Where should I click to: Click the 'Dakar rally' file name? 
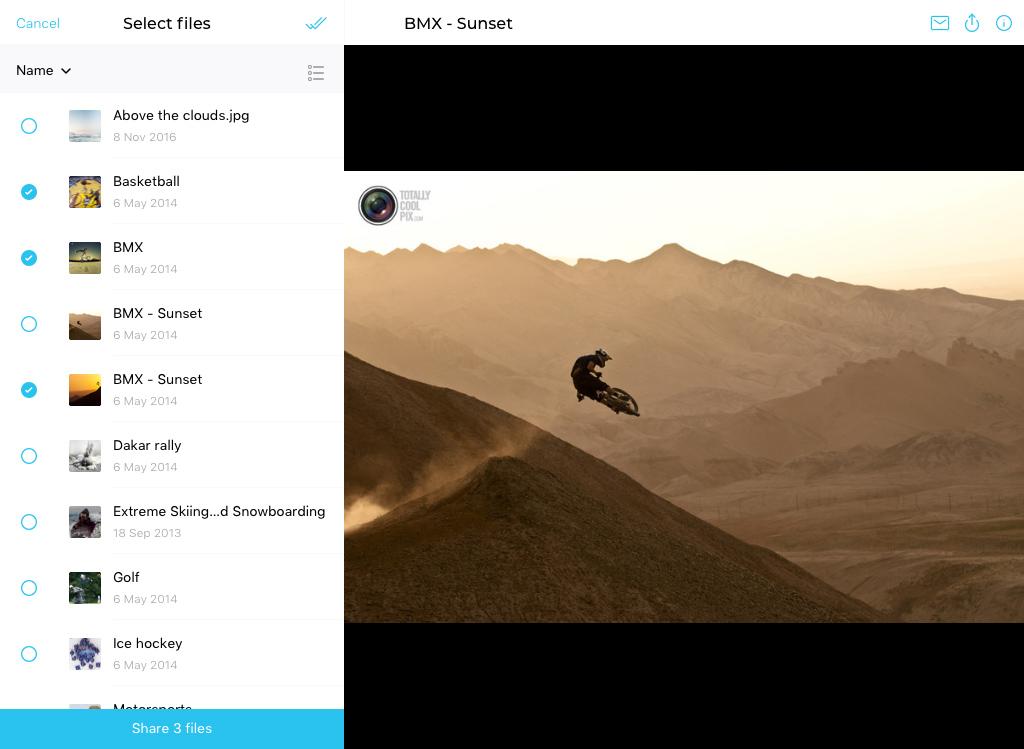(147, 445)
